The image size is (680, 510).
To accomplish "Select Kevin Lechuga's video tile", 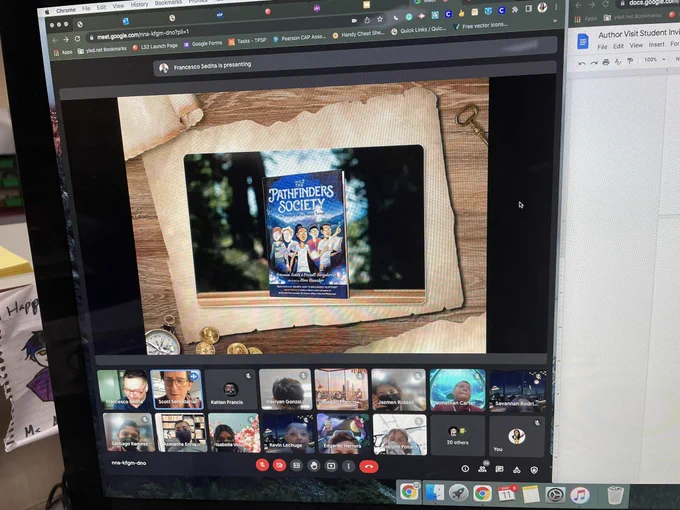I will pyautogui.click(x=288, y=433).
